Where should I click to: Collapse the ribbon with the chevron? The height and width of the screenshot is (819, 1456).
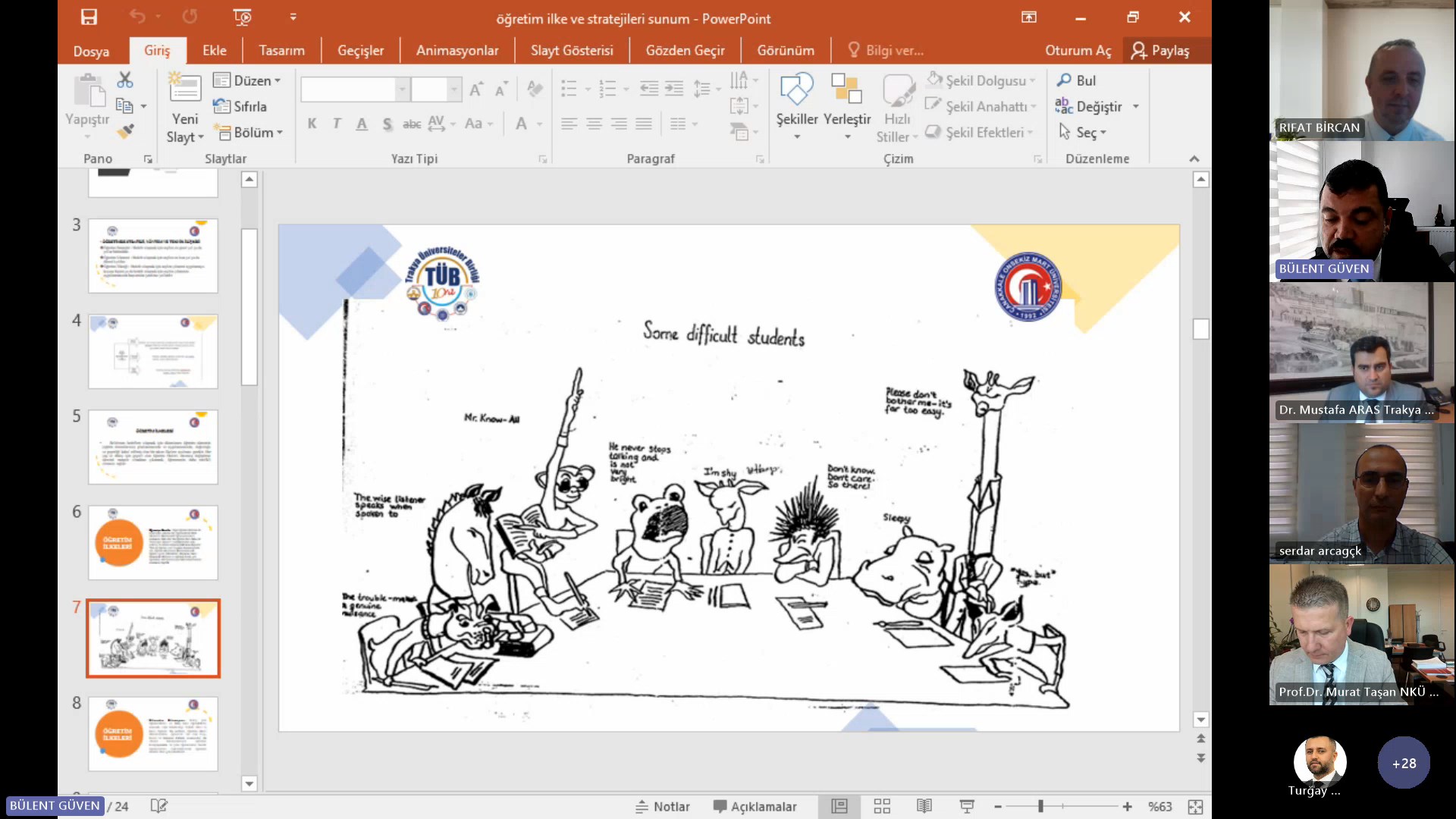click(x=1194, y=158)
